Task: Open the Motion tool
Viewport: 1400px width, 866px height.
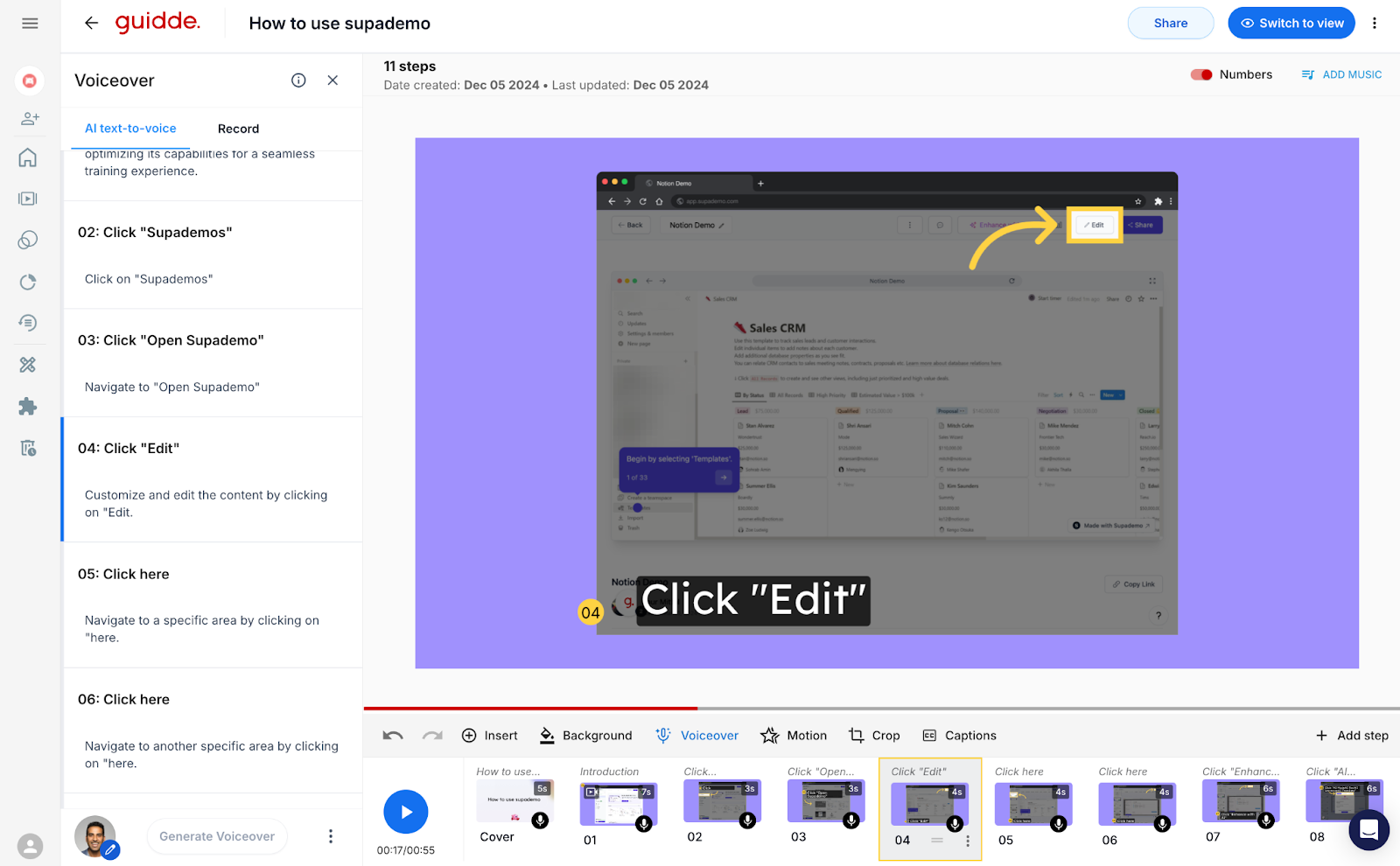Action: (794, 736)
